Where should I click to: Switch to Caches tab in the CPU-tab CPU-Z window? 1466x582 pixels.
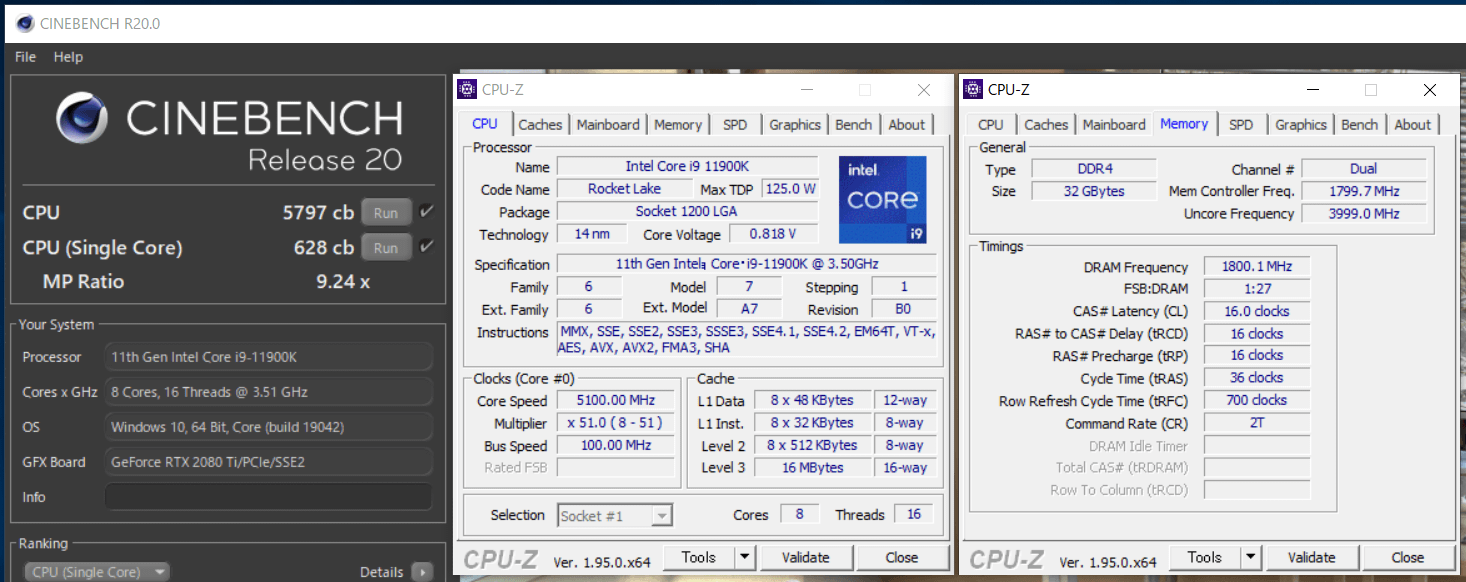pyautogui.click(x=540, y=124)
